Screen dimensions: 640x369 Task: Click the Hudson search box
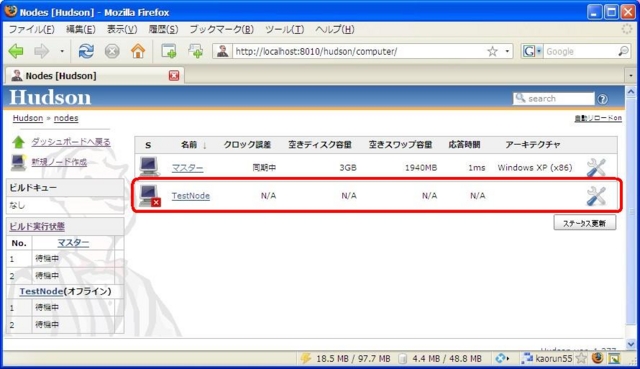[x=553, y=98]
